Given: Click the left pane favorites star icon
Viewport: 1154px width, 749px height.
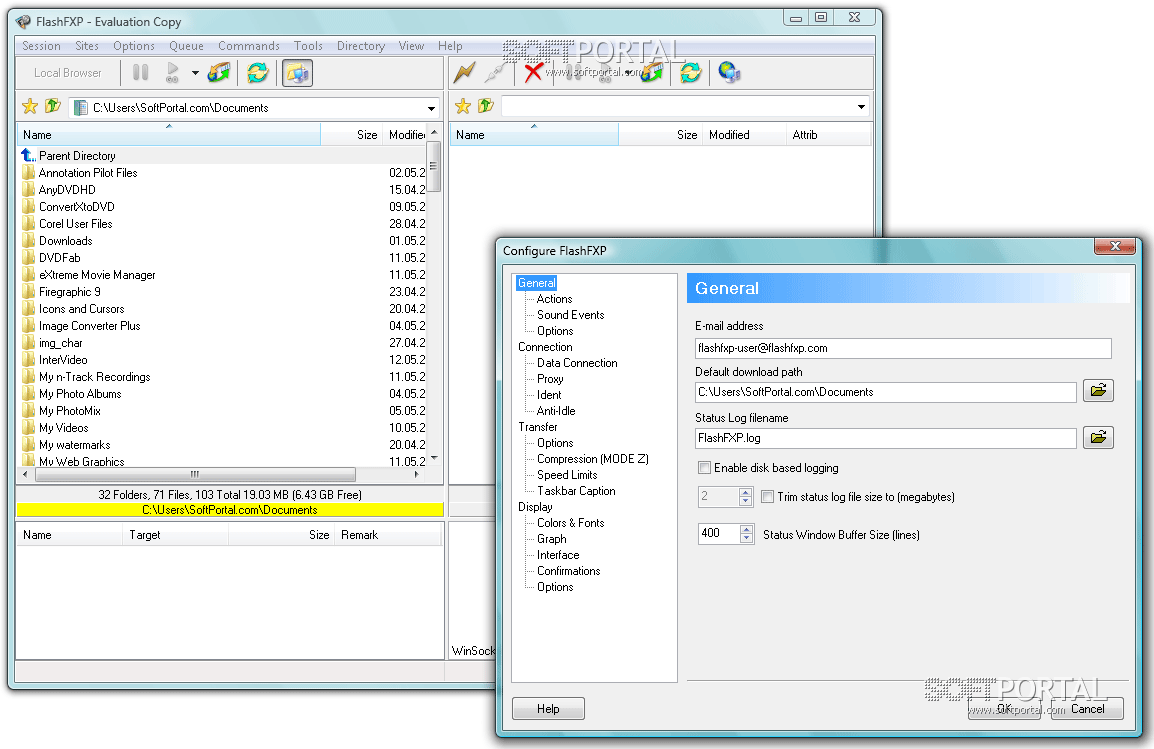Looking at the screenshot, I should coord(30,107).
